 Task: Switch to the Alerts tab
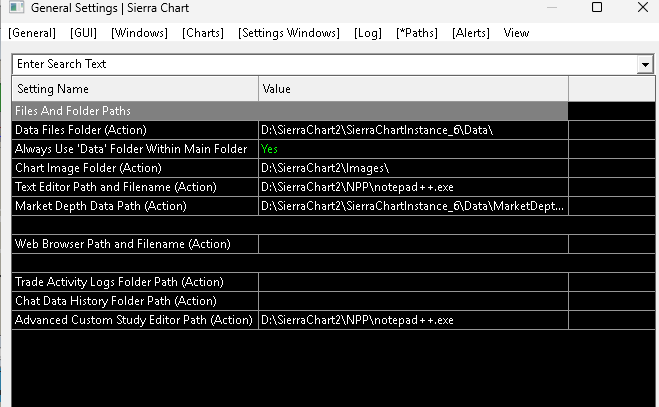[471, 33]
